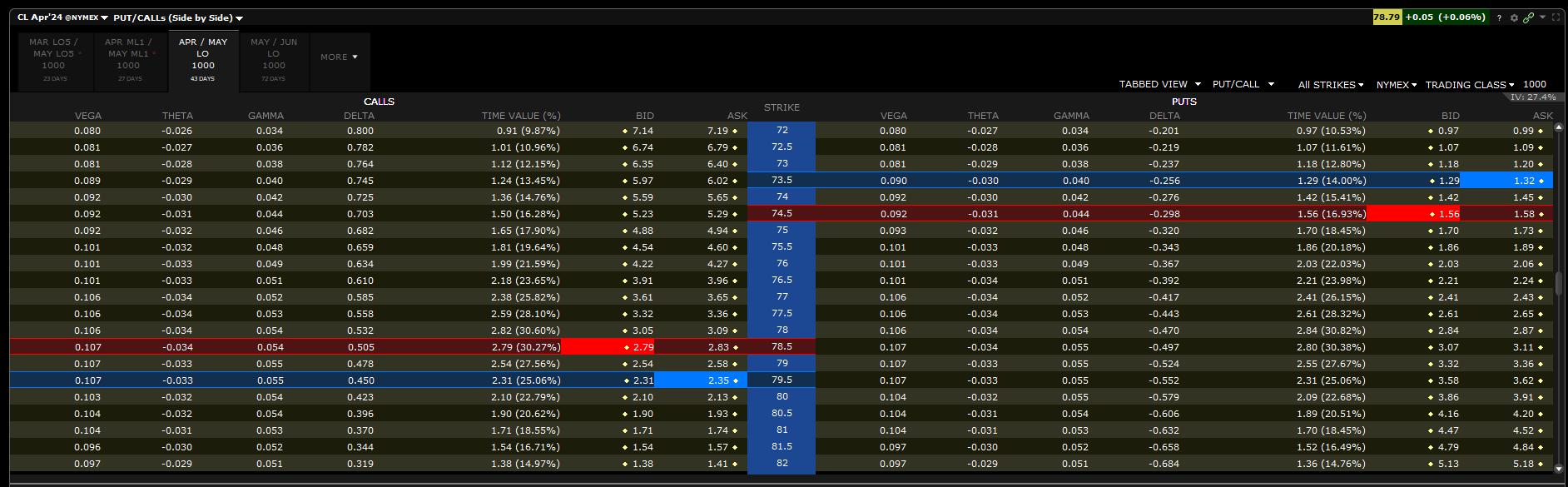Click puts TIME VALUE (%) column header

(x=1326, y=116)
